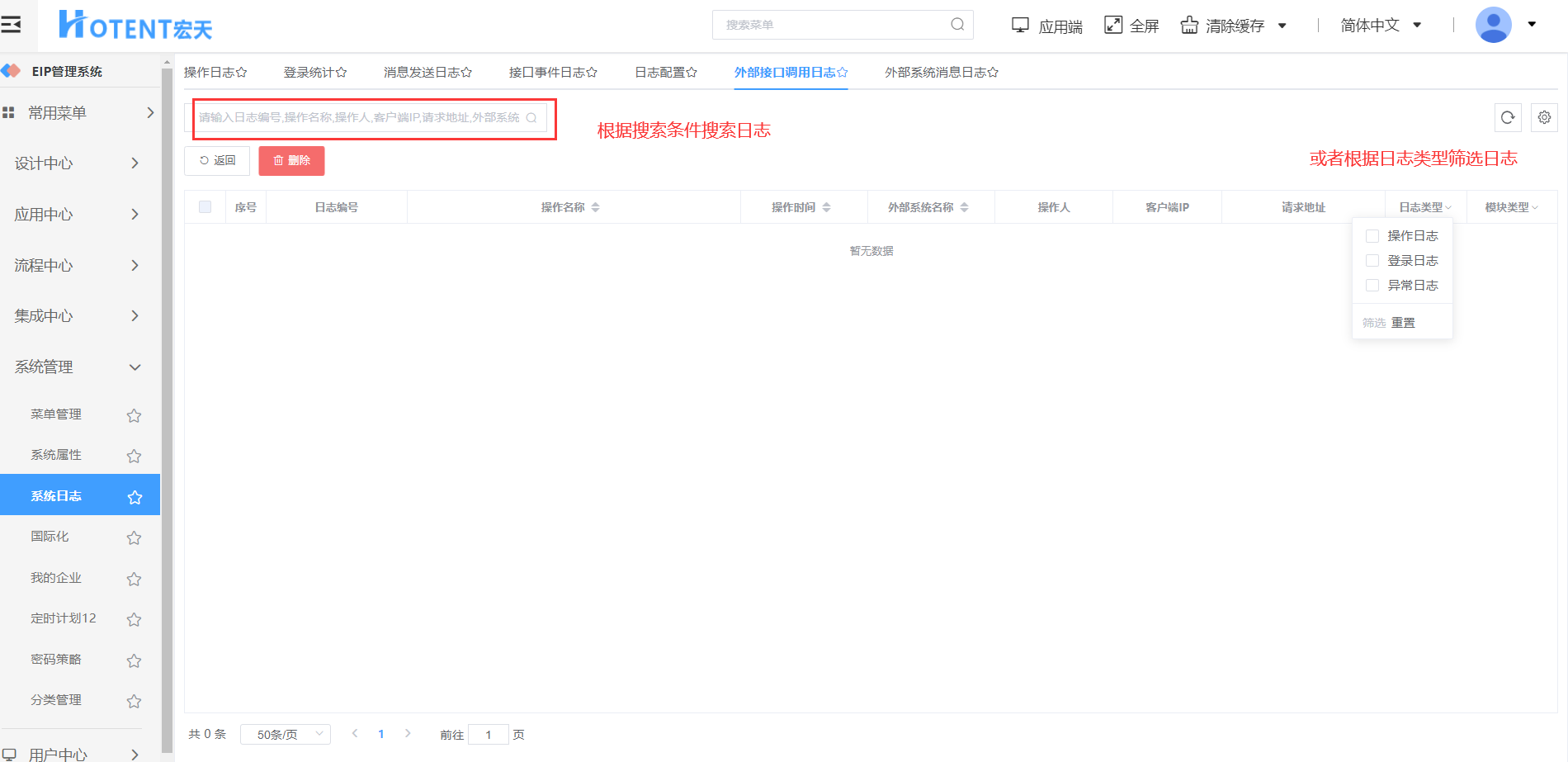Click the user avatar icon
Image resolution: width=1568 pixels, height=762 pixels.
tap(1493, 25)
